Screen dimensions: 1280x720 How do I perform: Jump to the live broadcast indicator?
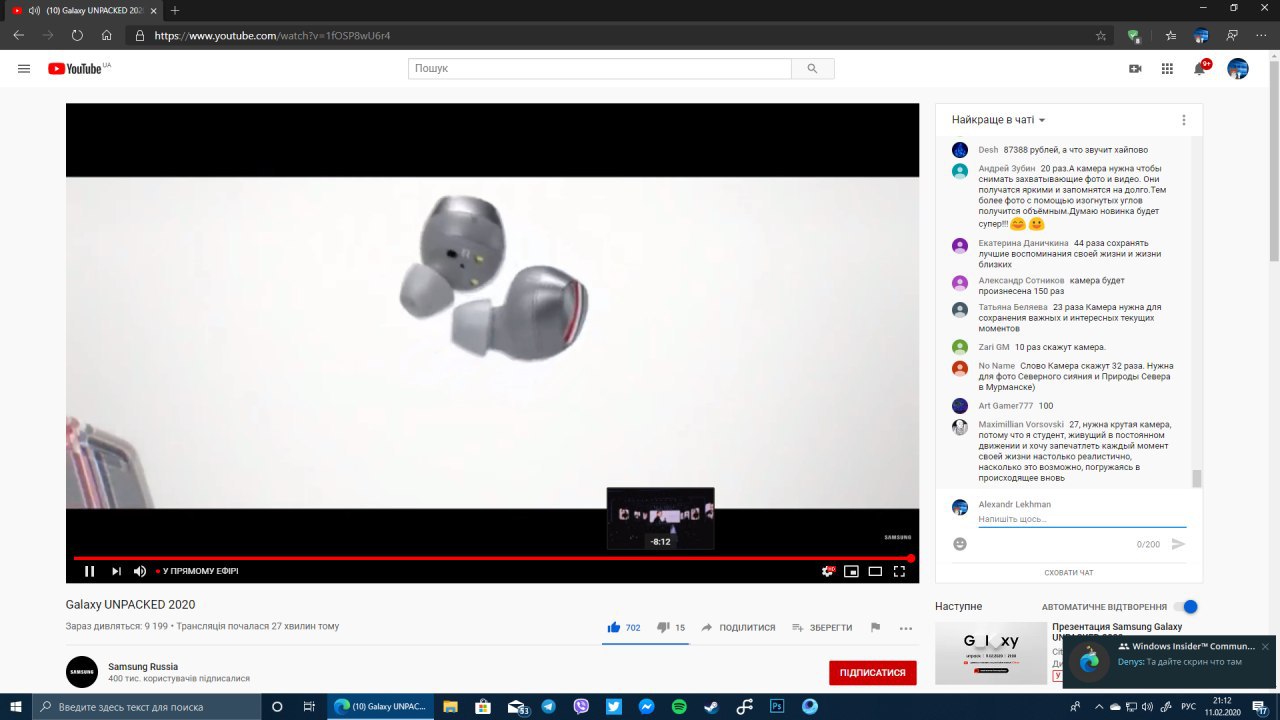click(x=198, y=571)
